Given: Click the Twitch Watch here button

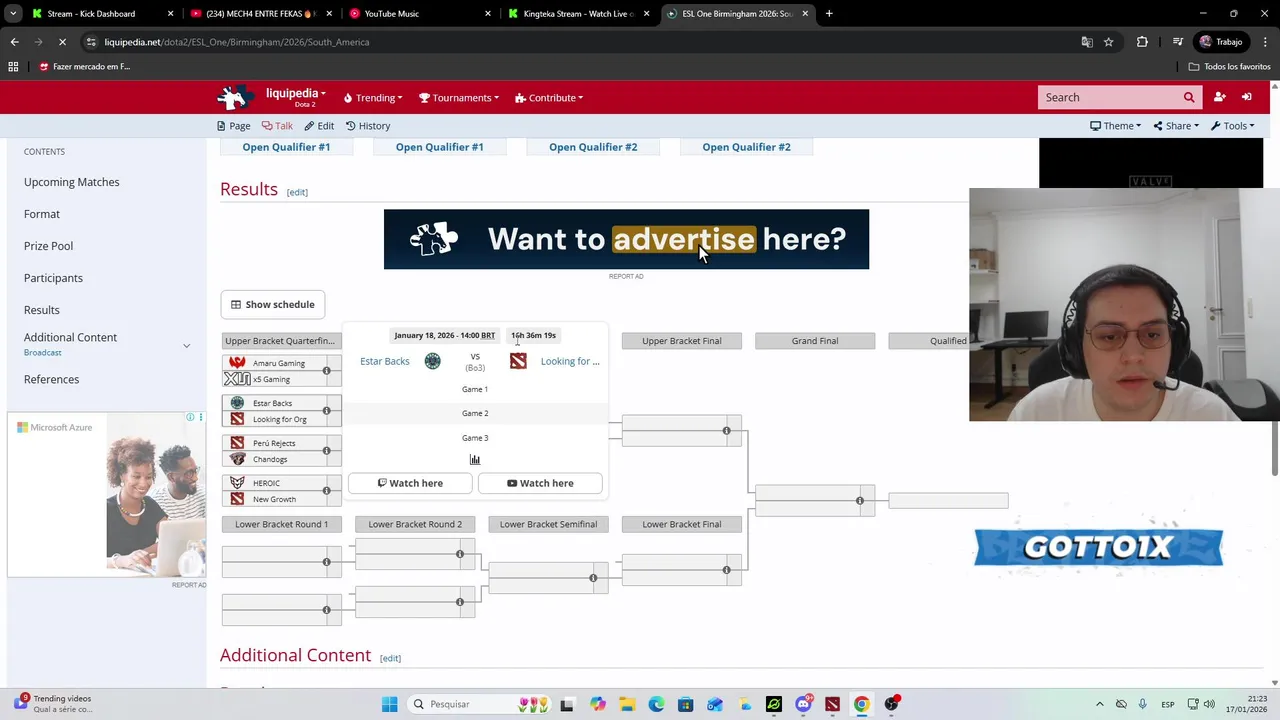Looking at the screenshot, I should (410, 483).
